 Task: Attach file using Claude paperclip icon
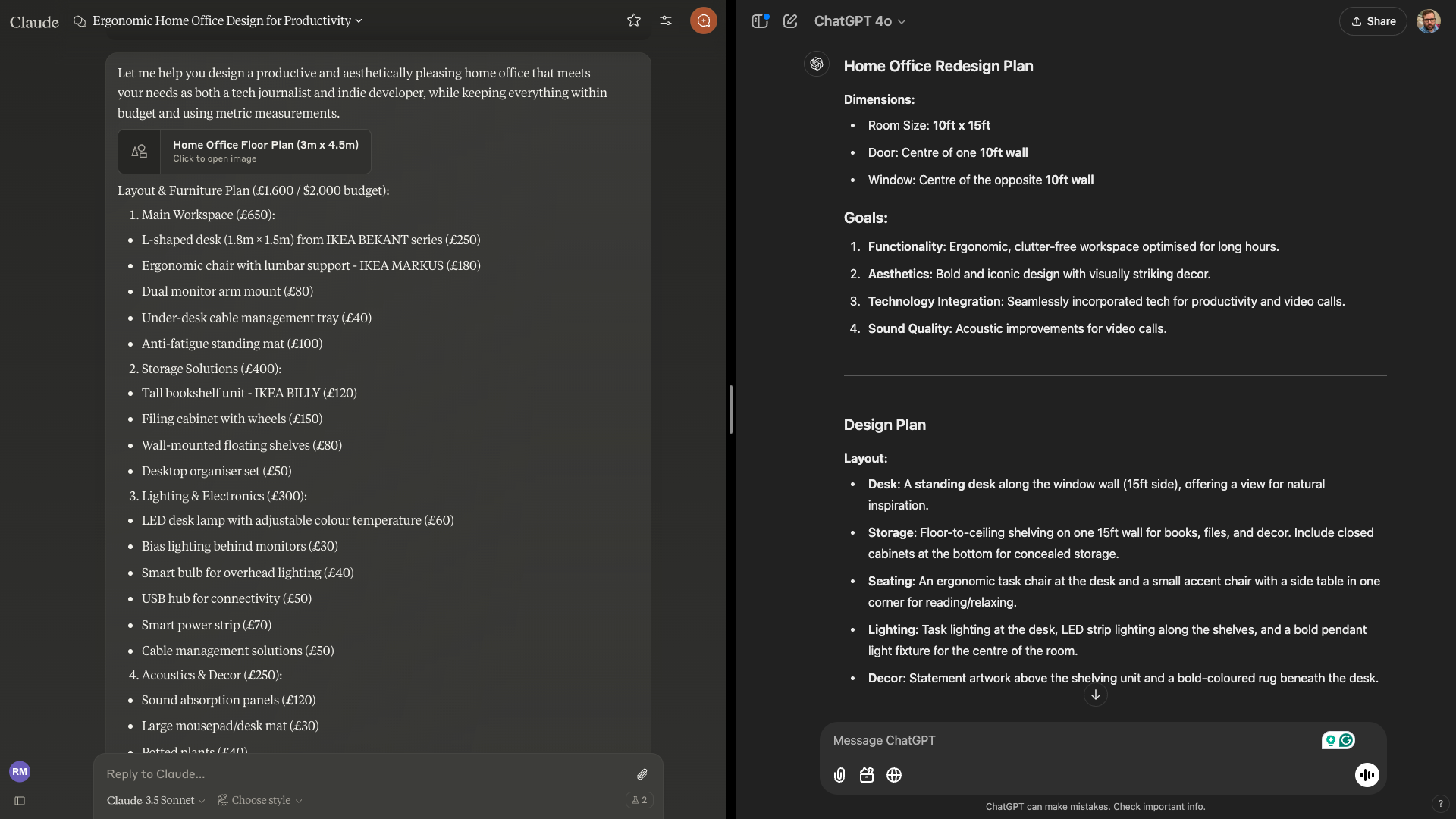point(642,774)
